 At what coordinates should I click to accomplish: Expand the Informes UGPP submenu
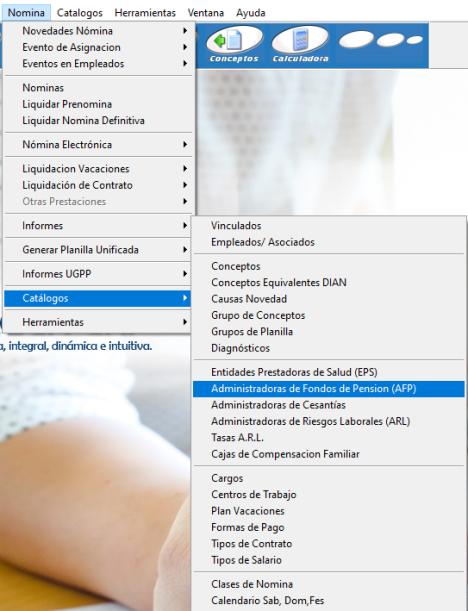(98, 274)
